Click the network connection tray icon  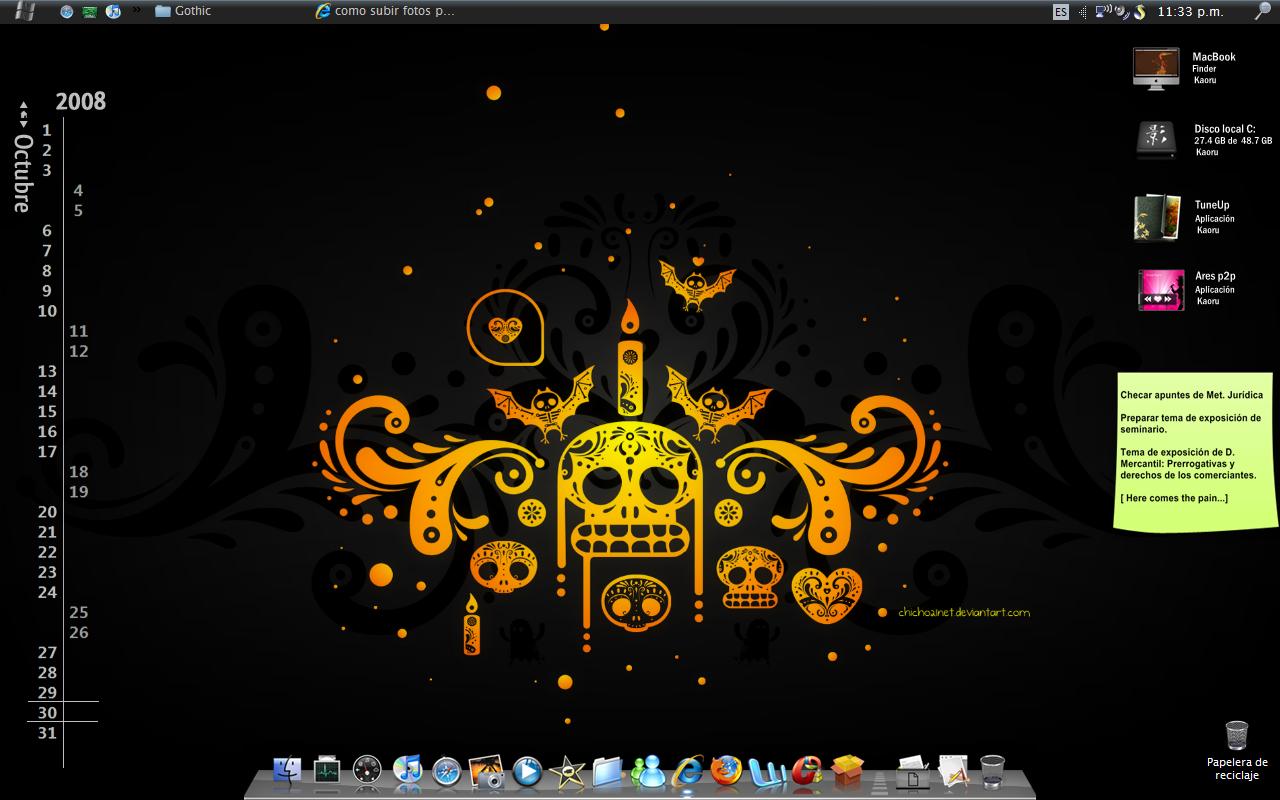coord(1103,12)
